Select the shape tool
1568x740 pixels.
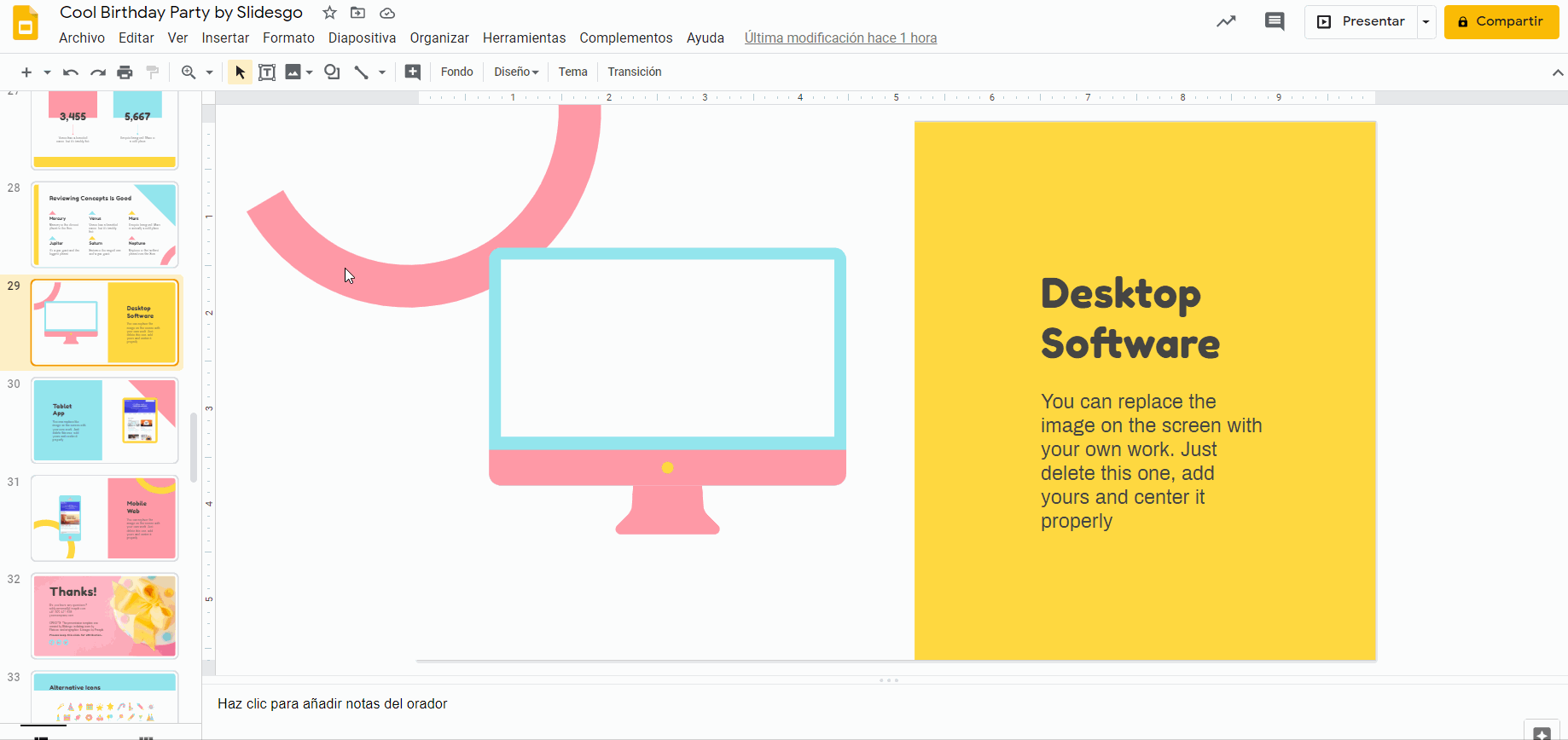(x=332, y=72)
